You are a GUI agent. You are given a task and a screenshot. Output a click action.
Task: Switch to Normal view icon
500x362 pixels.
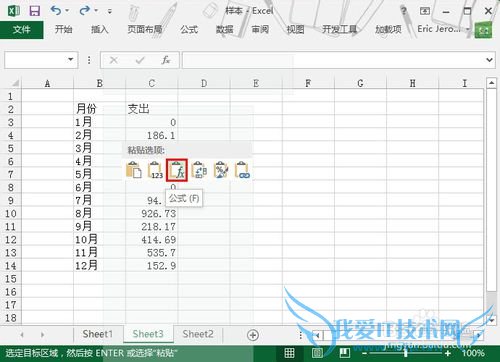click(289, 353)
